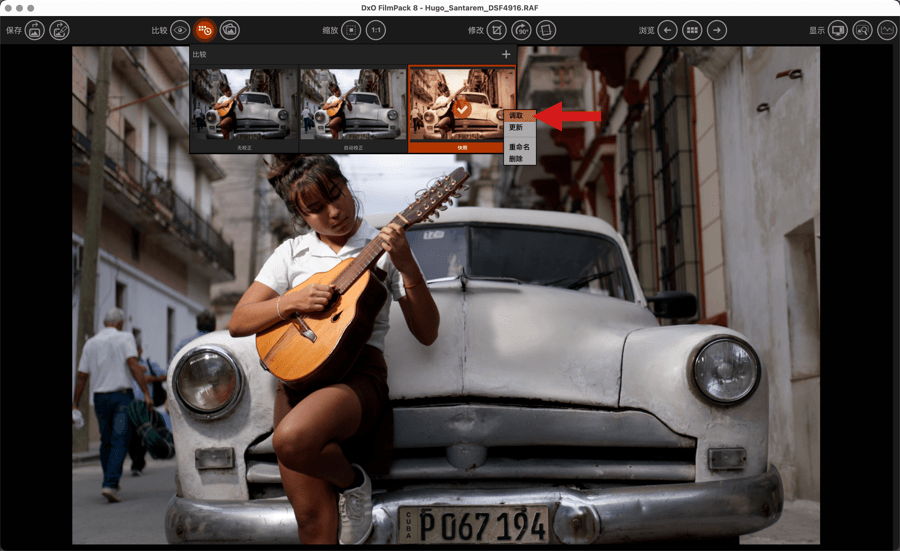Go to the previous image
Screen dimensions: 900x551
coord(667,31)
